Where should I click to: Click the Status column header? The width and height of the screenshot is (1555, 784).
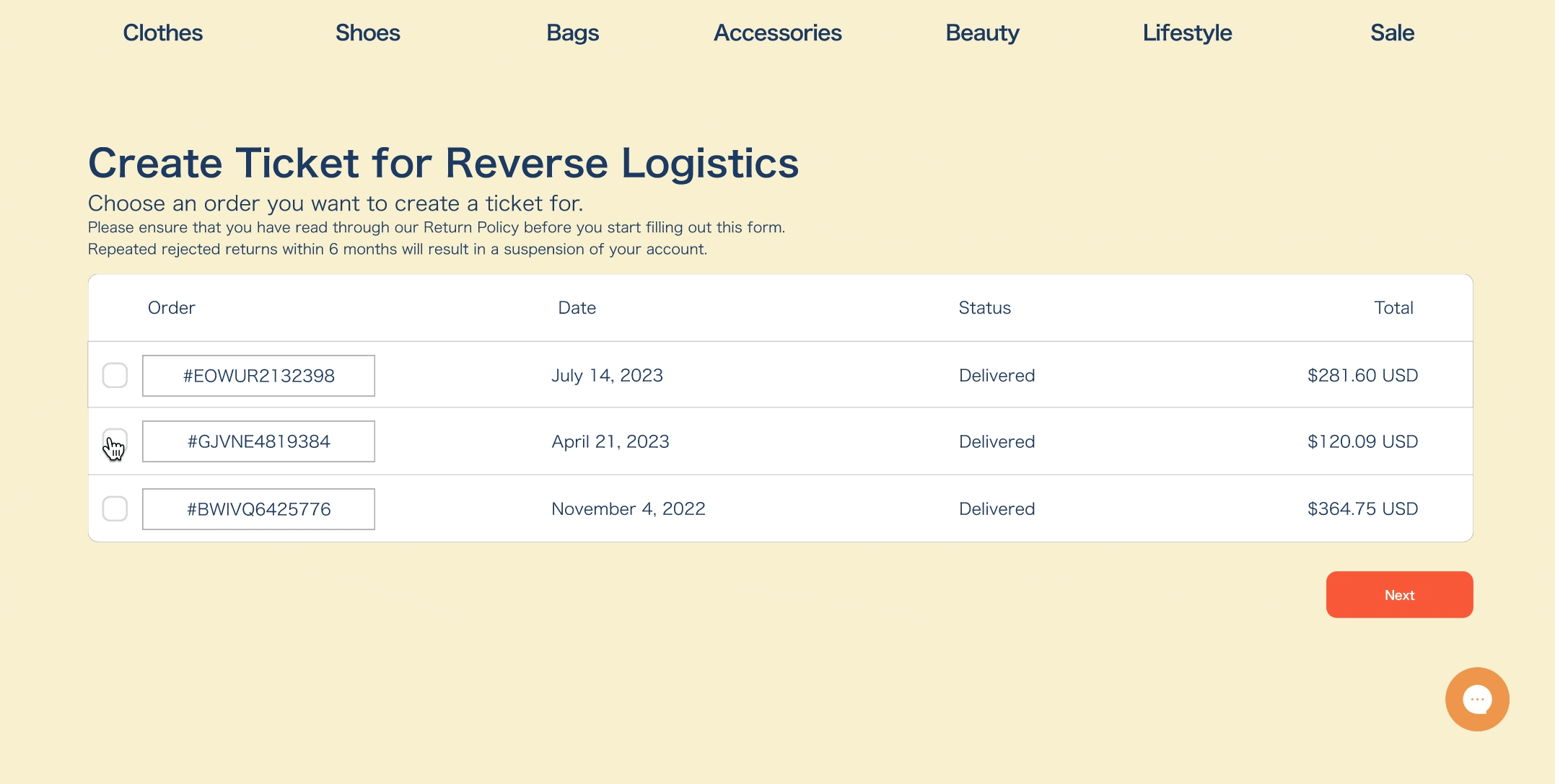pyautogui.click(x=984, y=308)
